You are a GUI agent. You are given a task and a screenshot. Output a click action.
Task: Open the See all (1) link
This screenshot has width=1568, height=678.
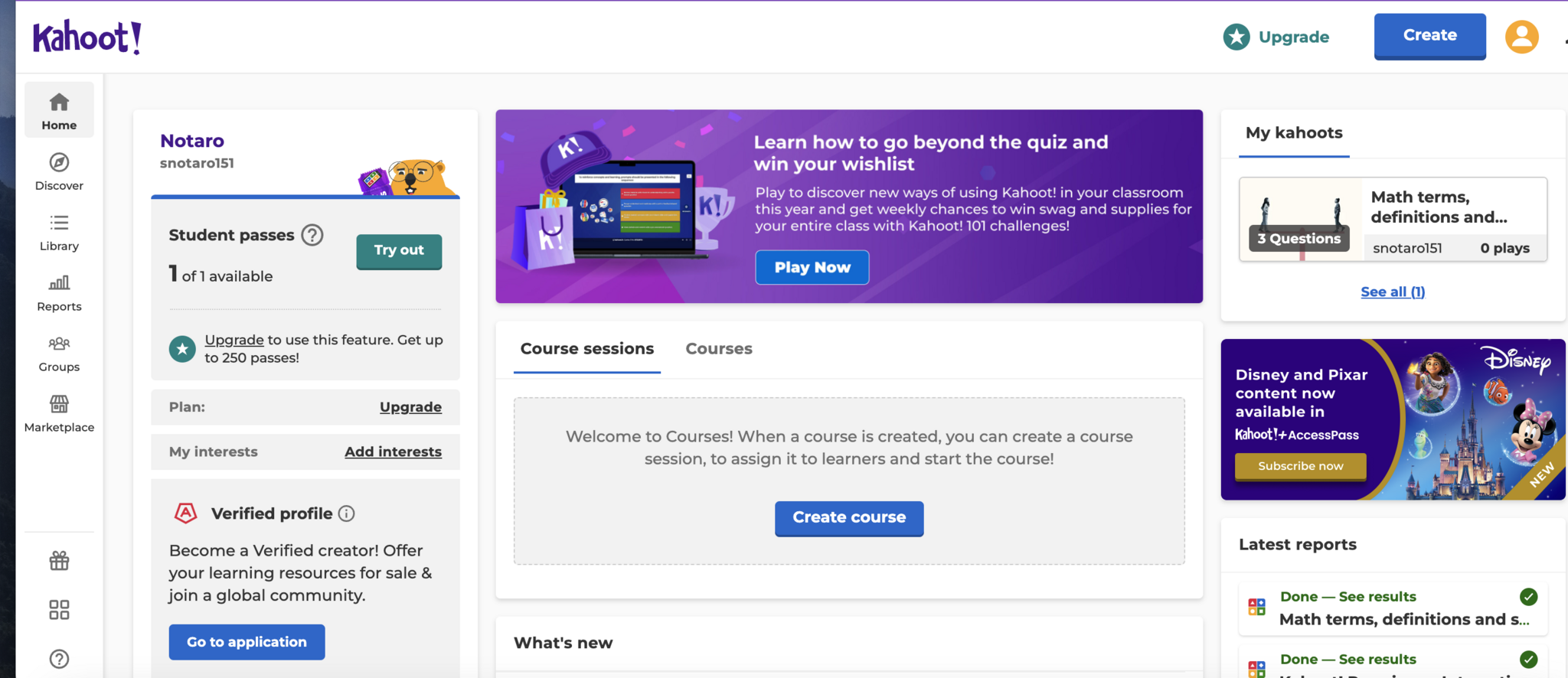(1392, 292)
